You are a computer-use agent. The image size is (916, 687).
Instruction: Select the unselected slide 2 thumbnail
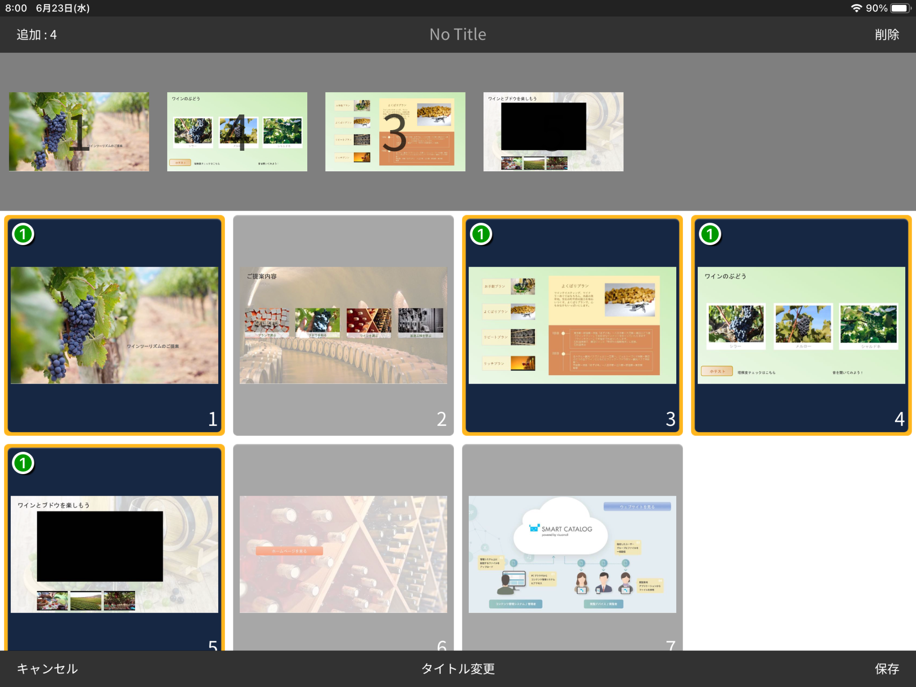(343, 325)
